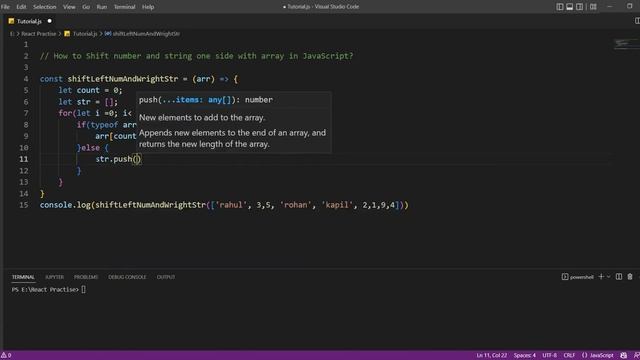Click the powershell terminal profile icon

pyautogui.click(x=565, y=277)
